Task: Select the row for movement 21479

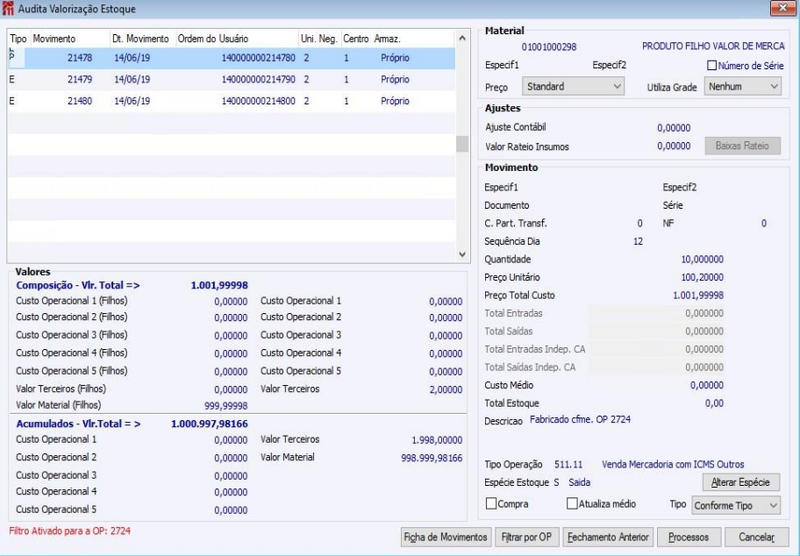Action: (x=232, y=80)
